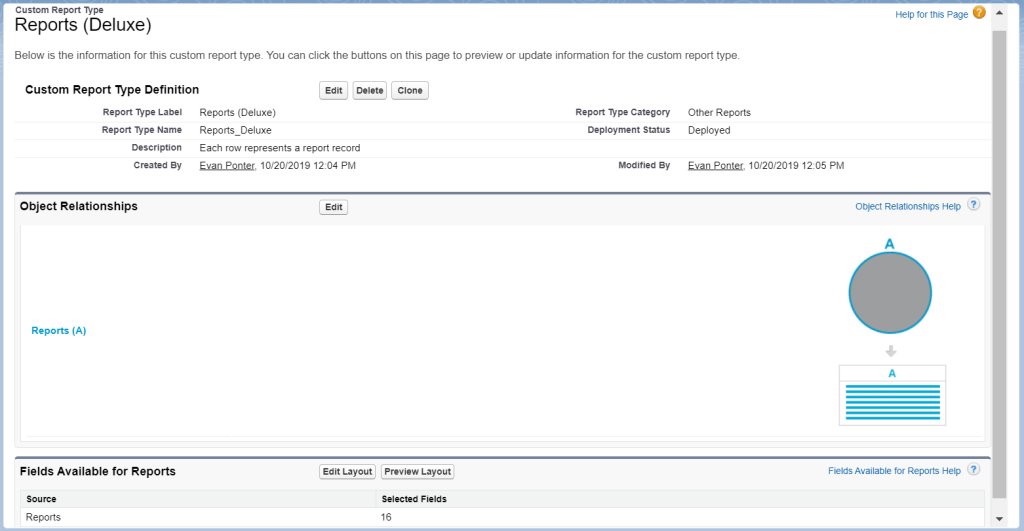Clone the Reports (Deluxe) report type
The height and width of the screenshot is (531, 1024).
pyautogui.click(x=410, y=91)
